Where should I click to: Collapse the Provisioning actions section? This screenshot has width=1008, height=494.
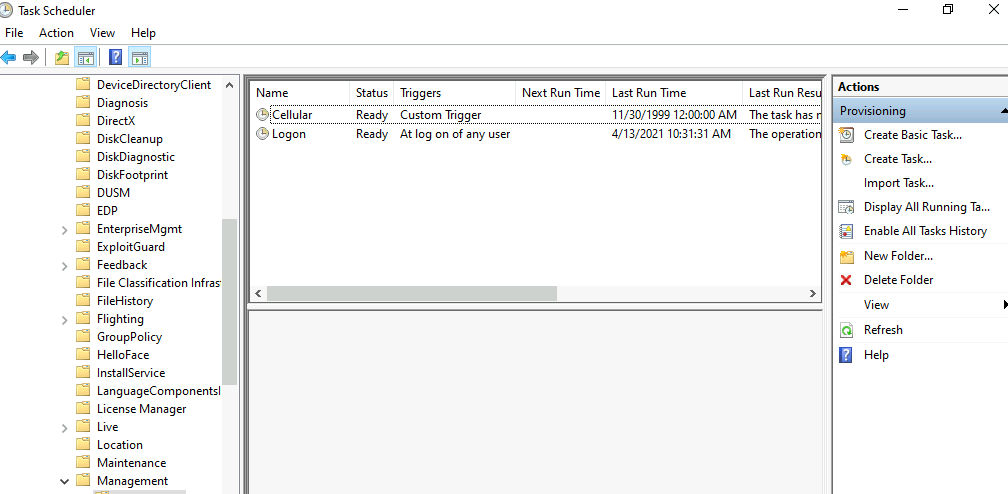[1004, 111]
